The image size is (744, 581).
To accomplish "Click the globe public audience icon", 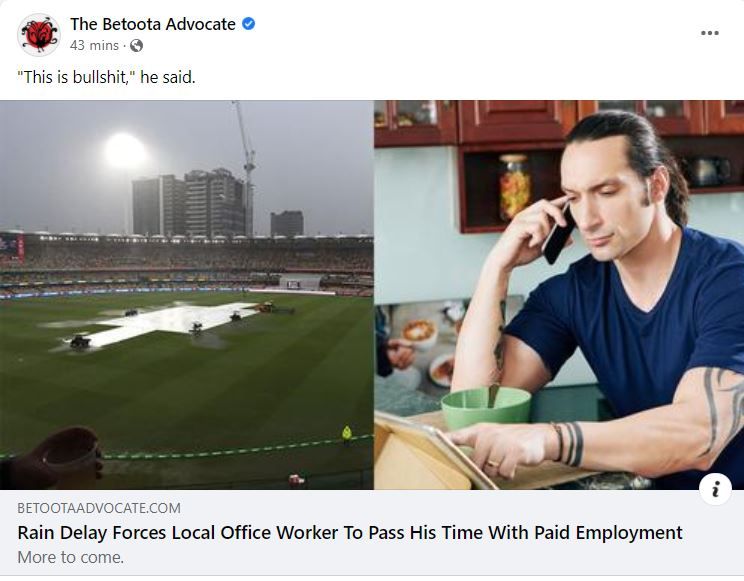I will pos(137,46).
